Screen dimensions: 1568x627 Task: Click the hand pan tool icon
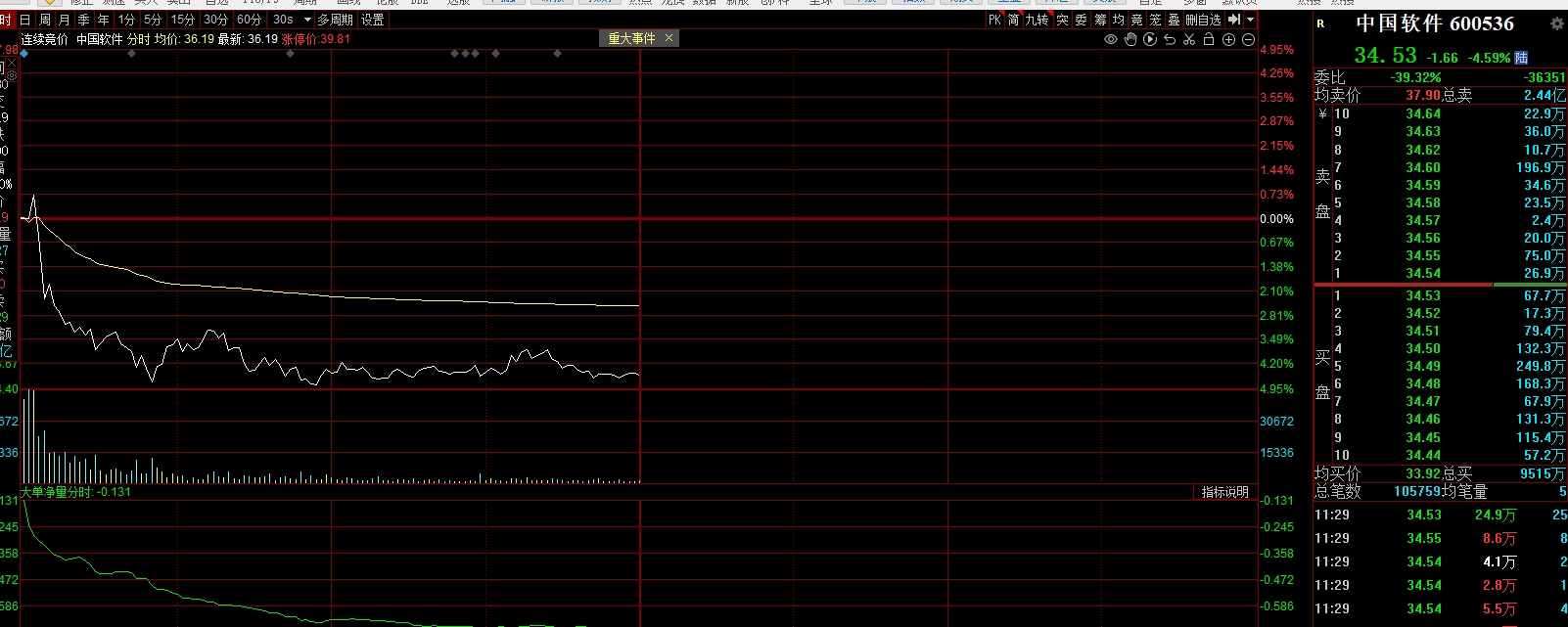[x=1130, y=39]
